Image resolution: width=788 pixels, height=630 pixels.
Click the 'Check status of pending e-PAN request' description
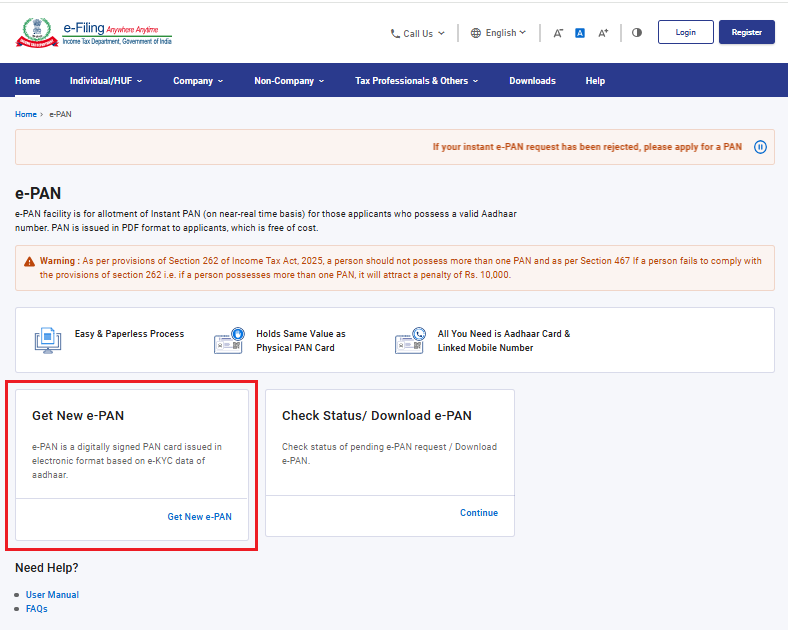[x=389, y=454]
